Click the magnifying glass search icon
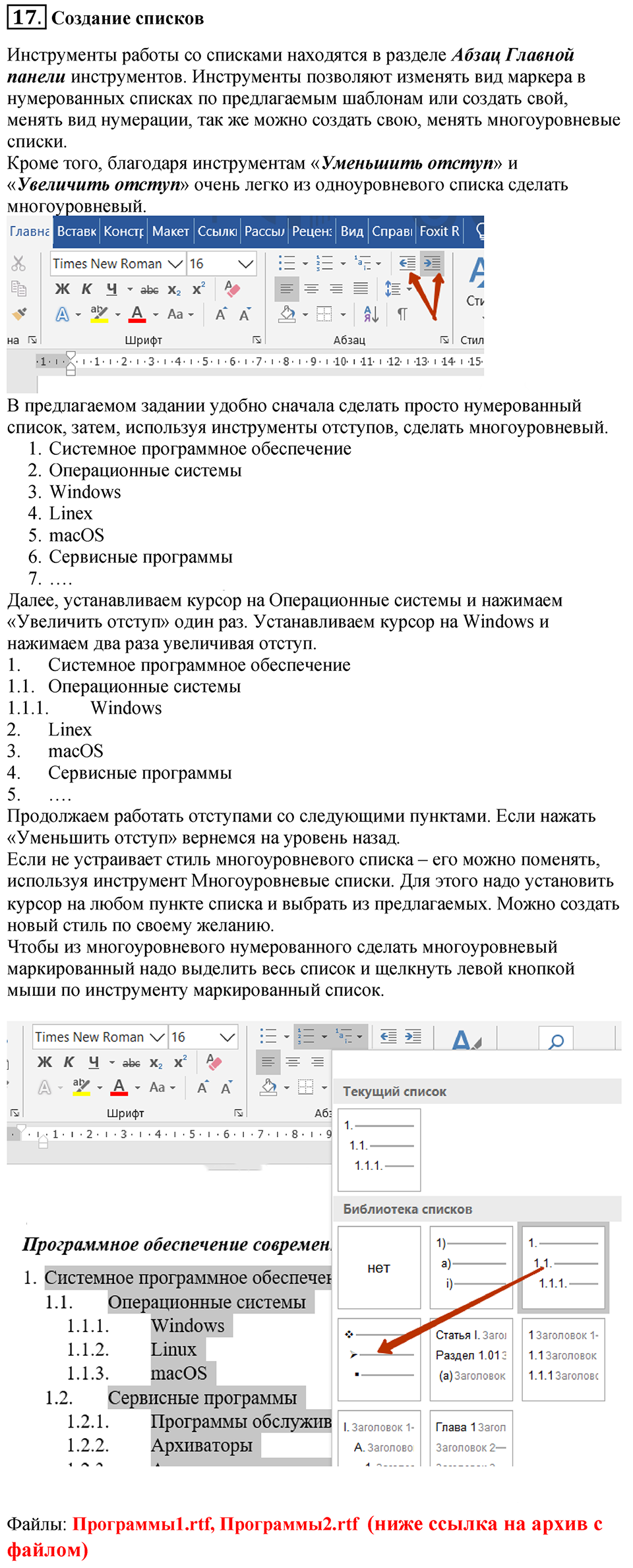The image size is (633, 1568). 556,1041
